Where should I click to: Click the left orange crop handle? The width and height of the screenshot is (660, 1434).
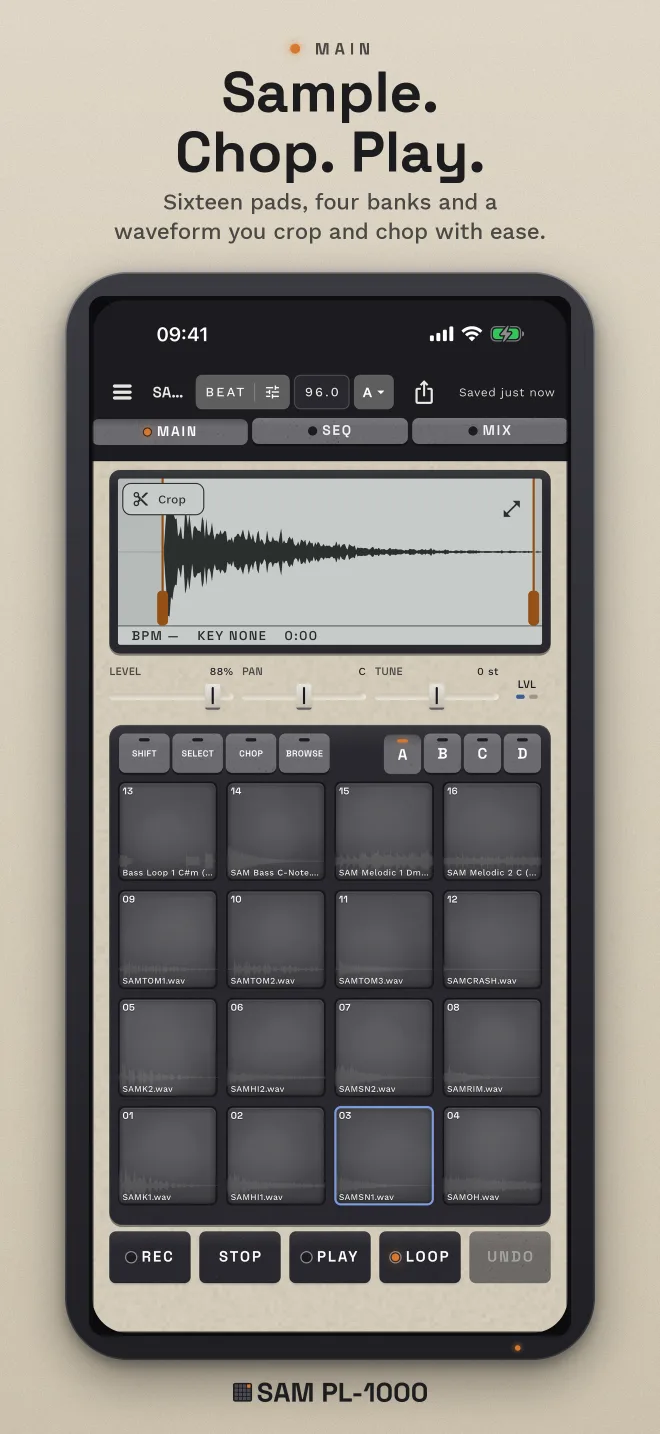pos(162,608)
